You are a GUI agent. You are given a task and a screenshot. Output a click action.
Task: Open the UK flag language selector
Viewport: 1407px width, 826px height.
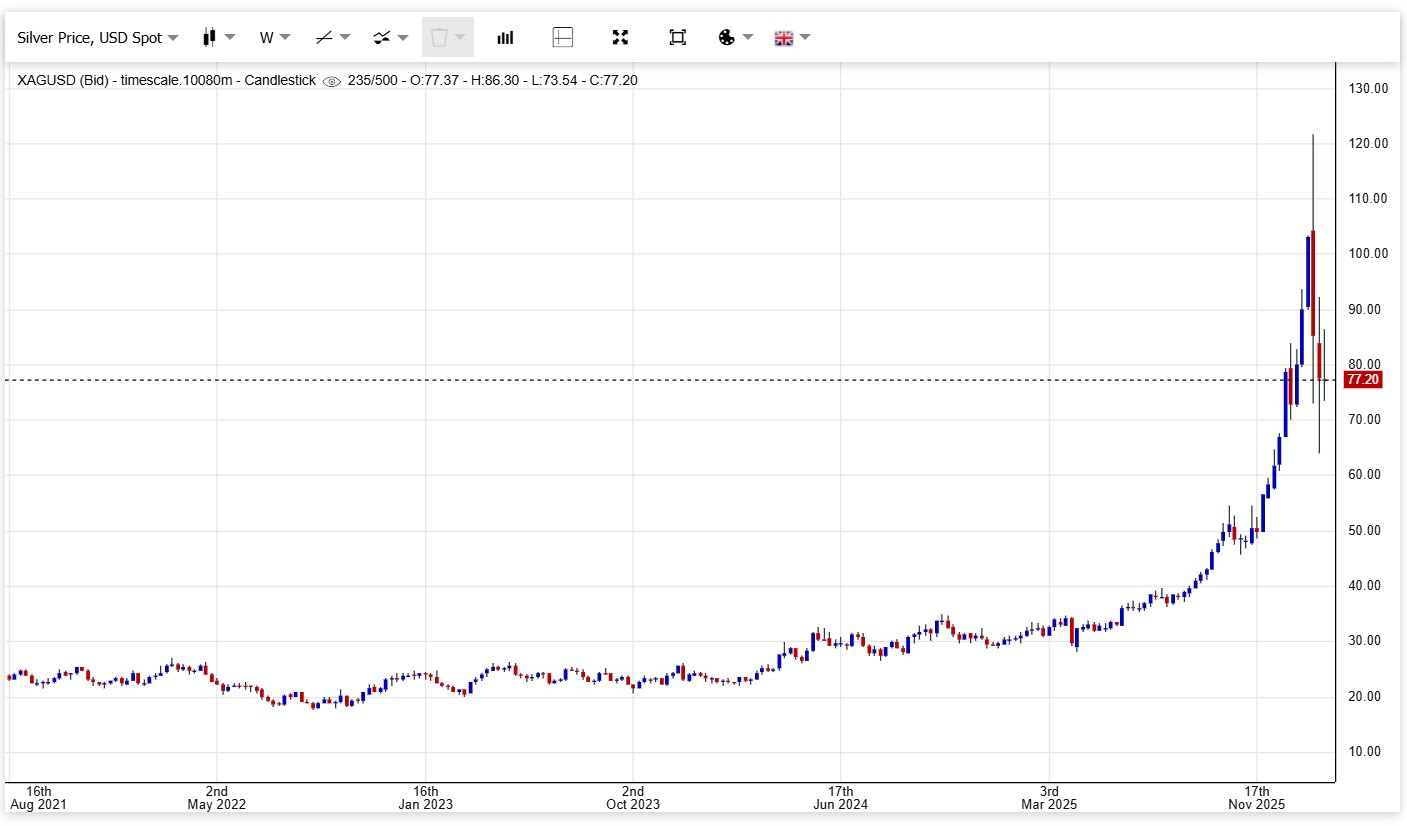click(791, 38)
